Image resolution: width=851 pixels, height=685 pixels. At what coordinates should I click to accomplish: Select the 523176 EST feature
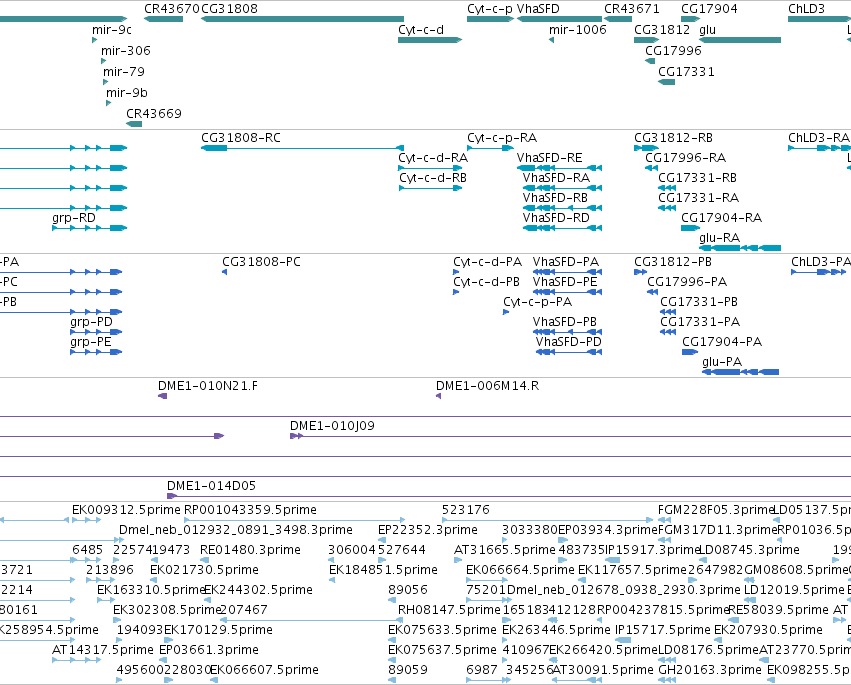coord(548,520)
